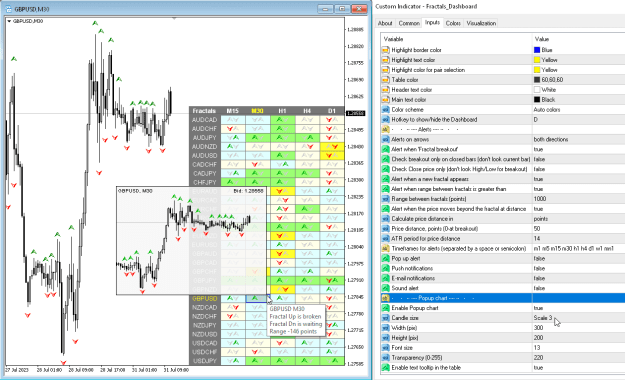Select the Popup chart section header row
Screen dimensions: 625x380
tap(503, 298)
